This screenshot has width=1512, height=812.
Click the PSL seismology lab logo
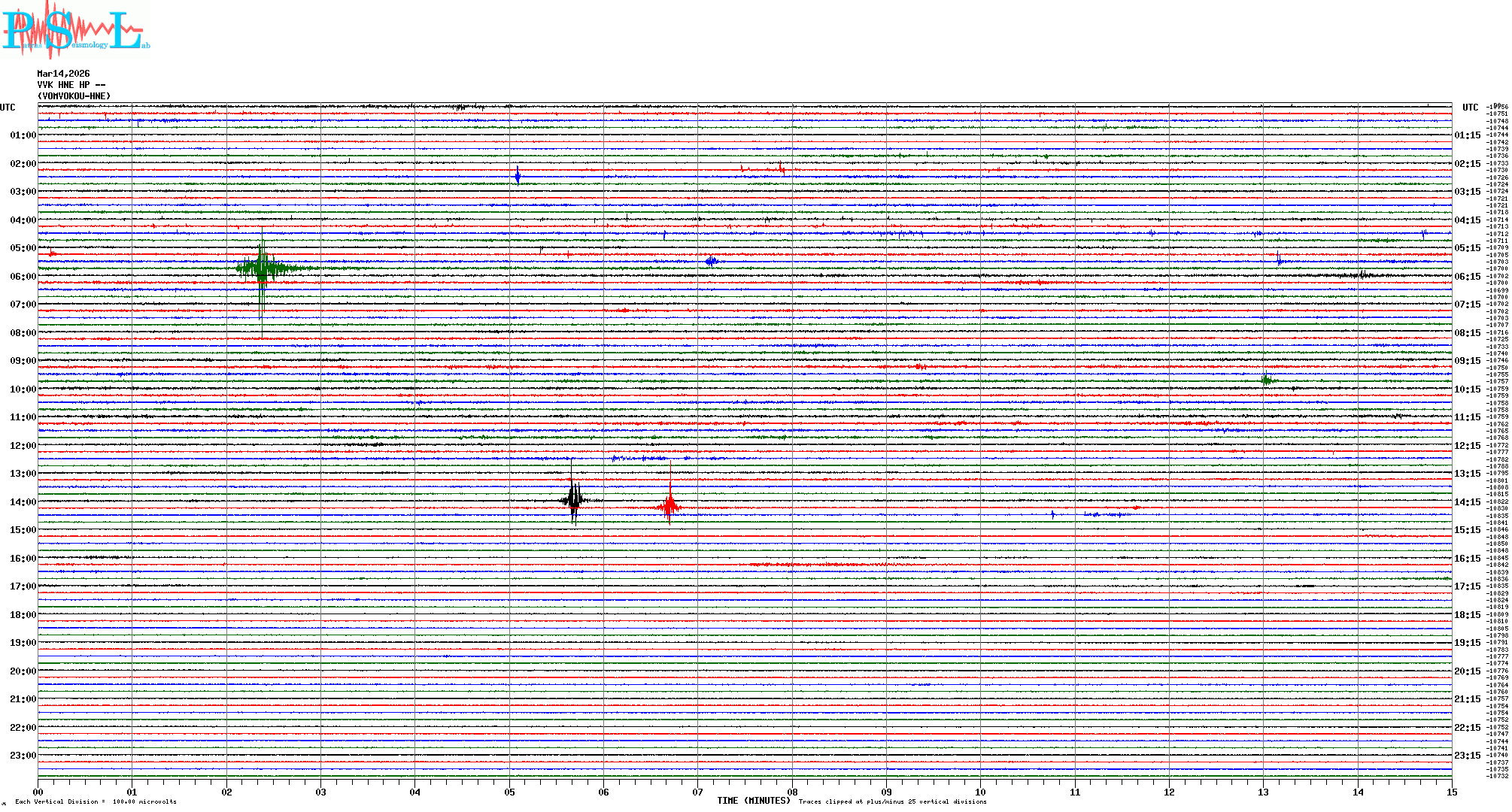[74, 30]
